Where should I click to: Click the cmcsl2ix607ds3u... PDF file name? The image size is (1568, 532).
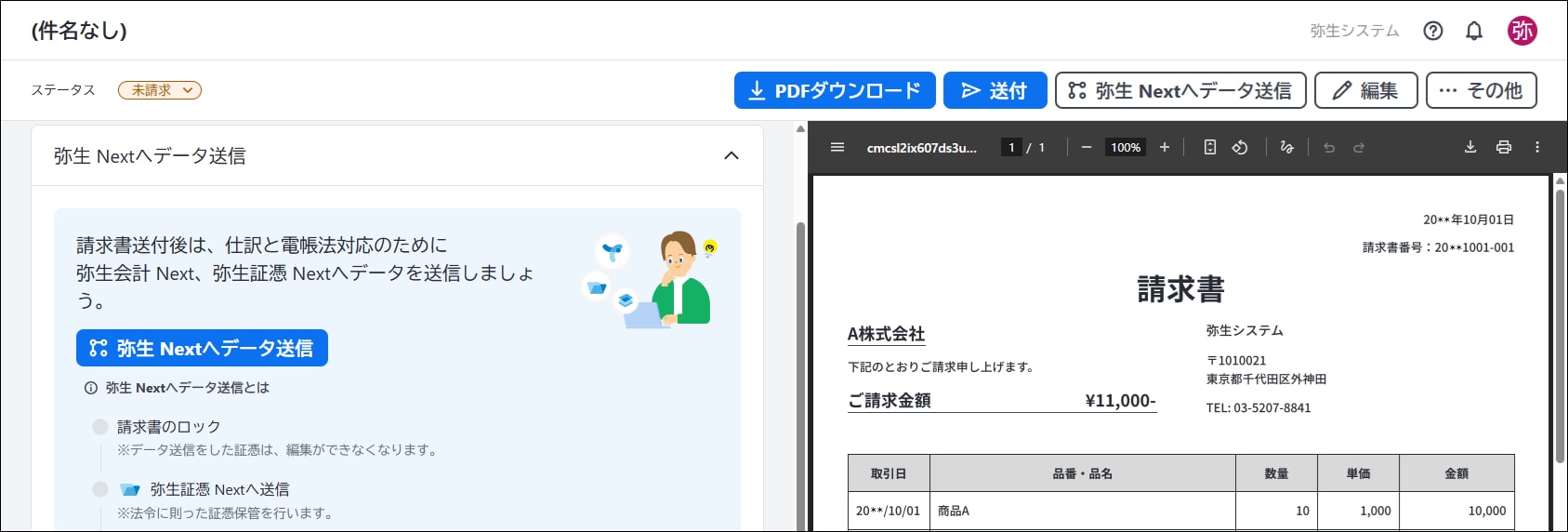point(921,147)
